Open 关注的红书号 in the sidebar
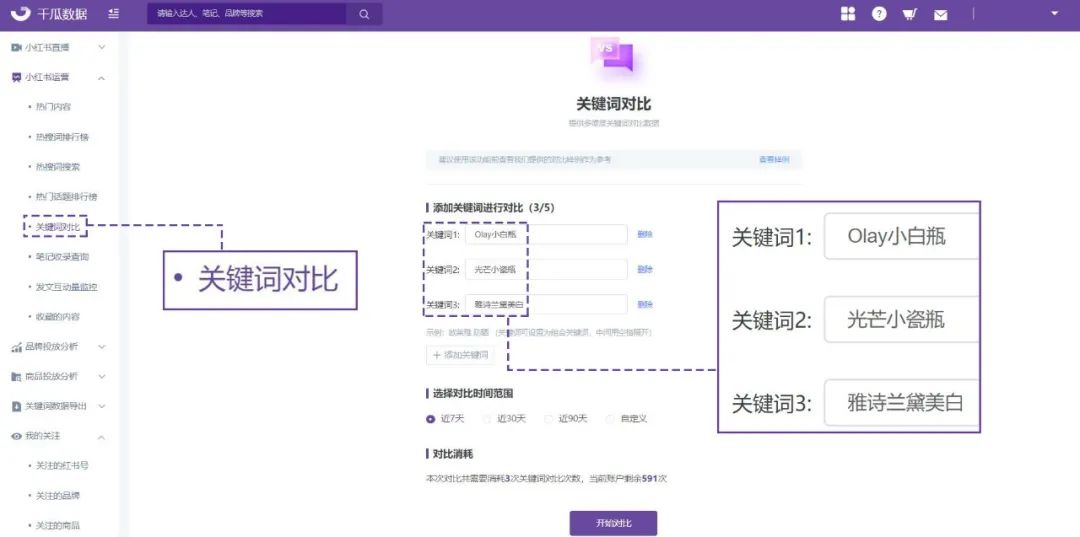Screen dimensions: 1080x537 click(62, 466)
